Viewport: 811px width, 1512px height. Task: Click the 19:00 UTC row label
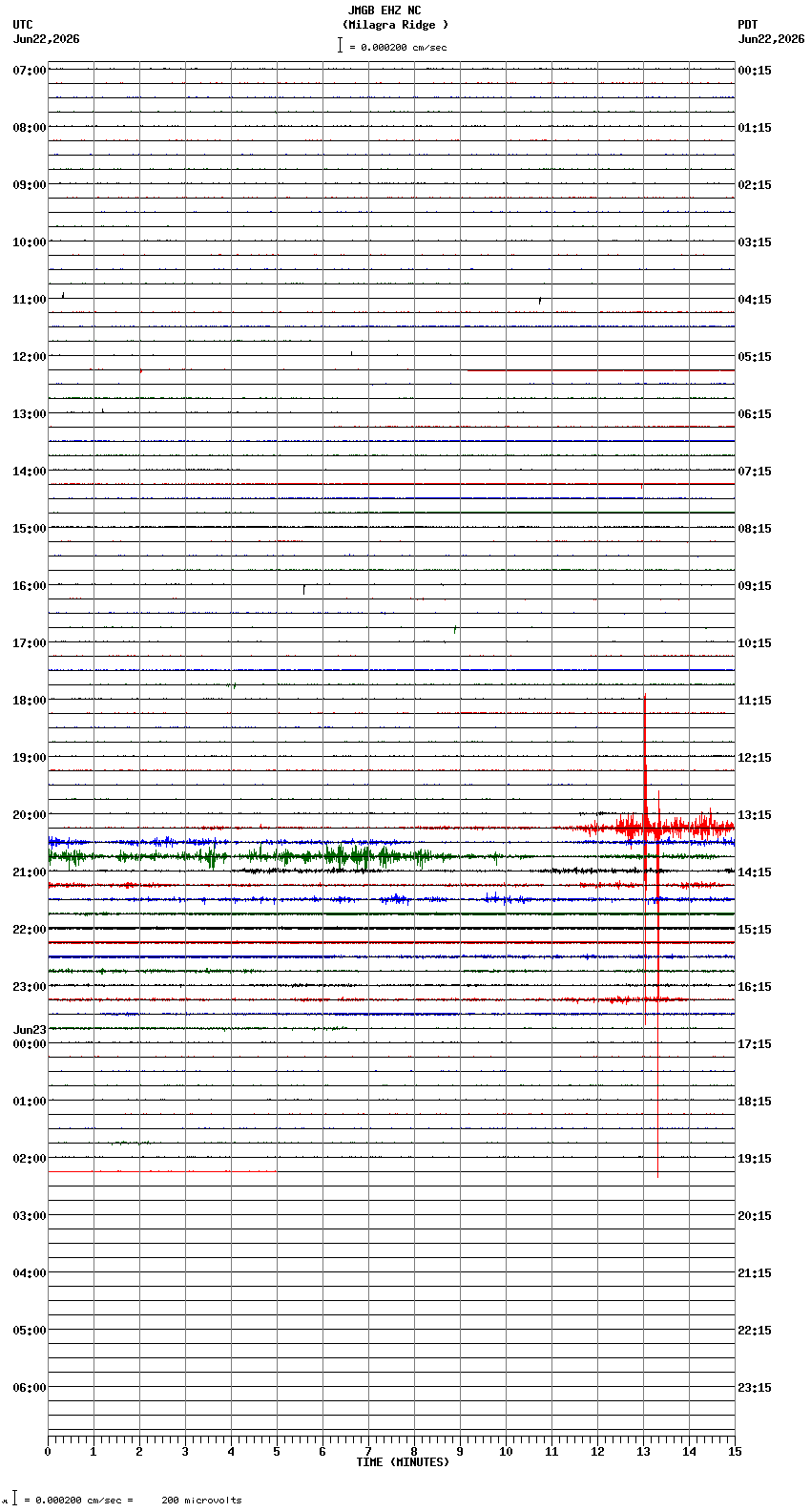[x=30, y=758]
